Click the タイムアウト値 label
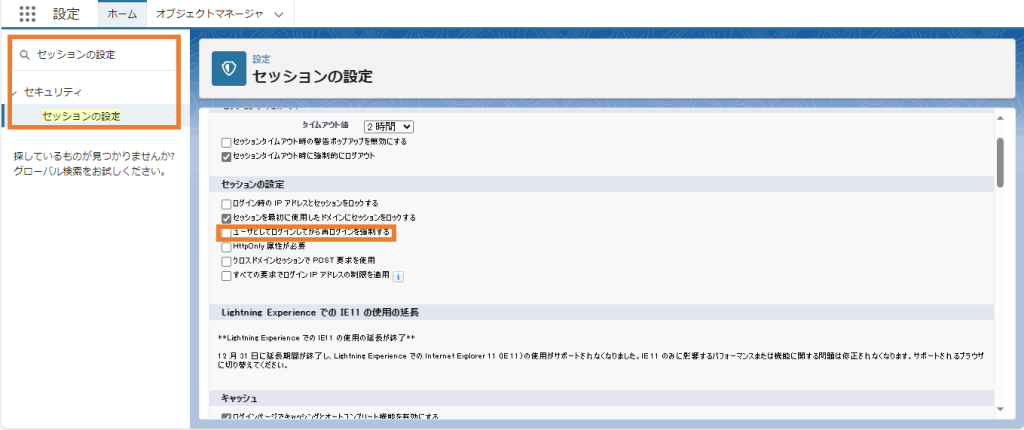The width and height of the screenshot is (1024, 430). pyautogui.click(x=325, y=124)
